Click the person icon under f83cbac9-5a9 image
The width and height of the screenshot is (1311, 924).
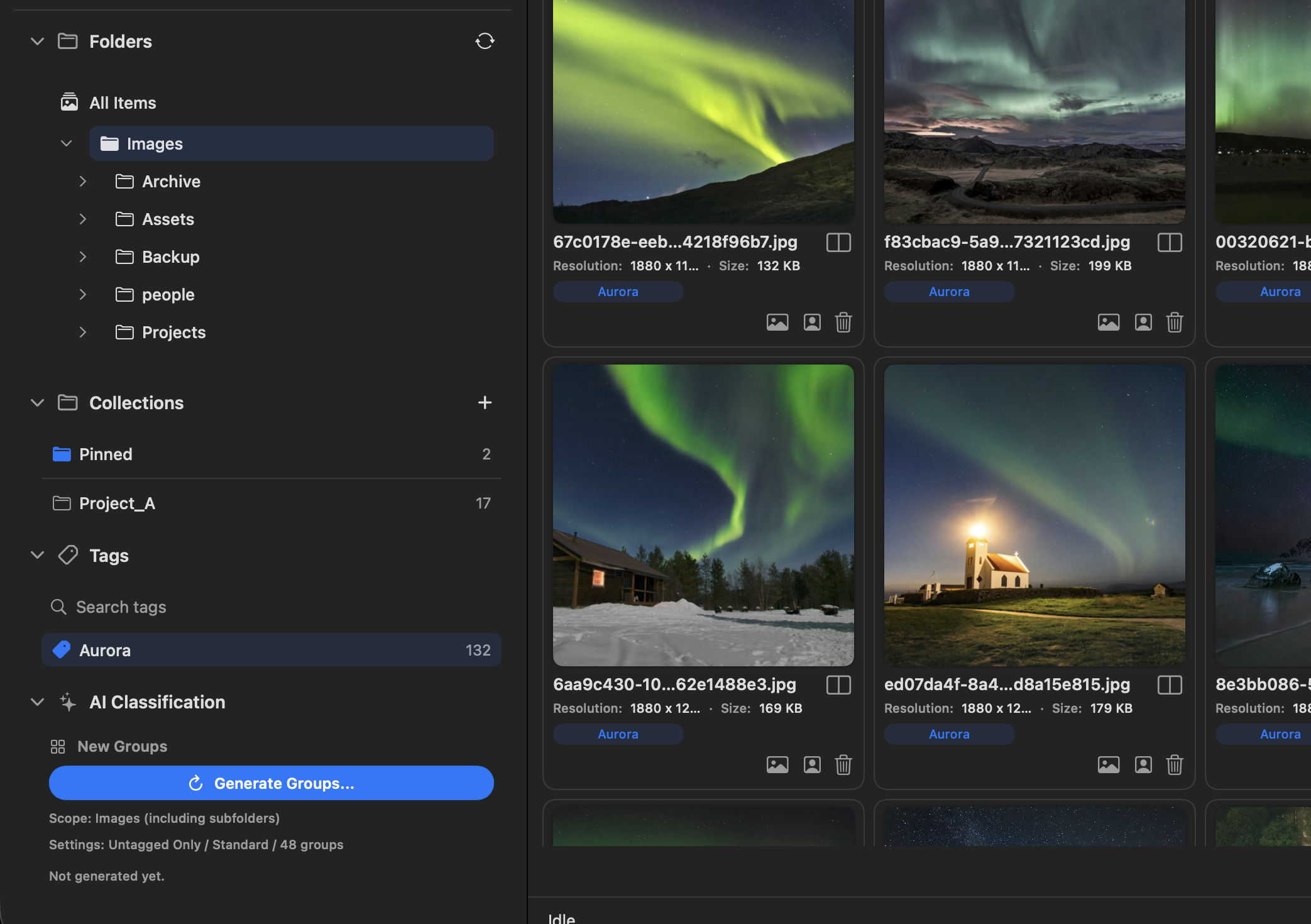pos(1143,322)
